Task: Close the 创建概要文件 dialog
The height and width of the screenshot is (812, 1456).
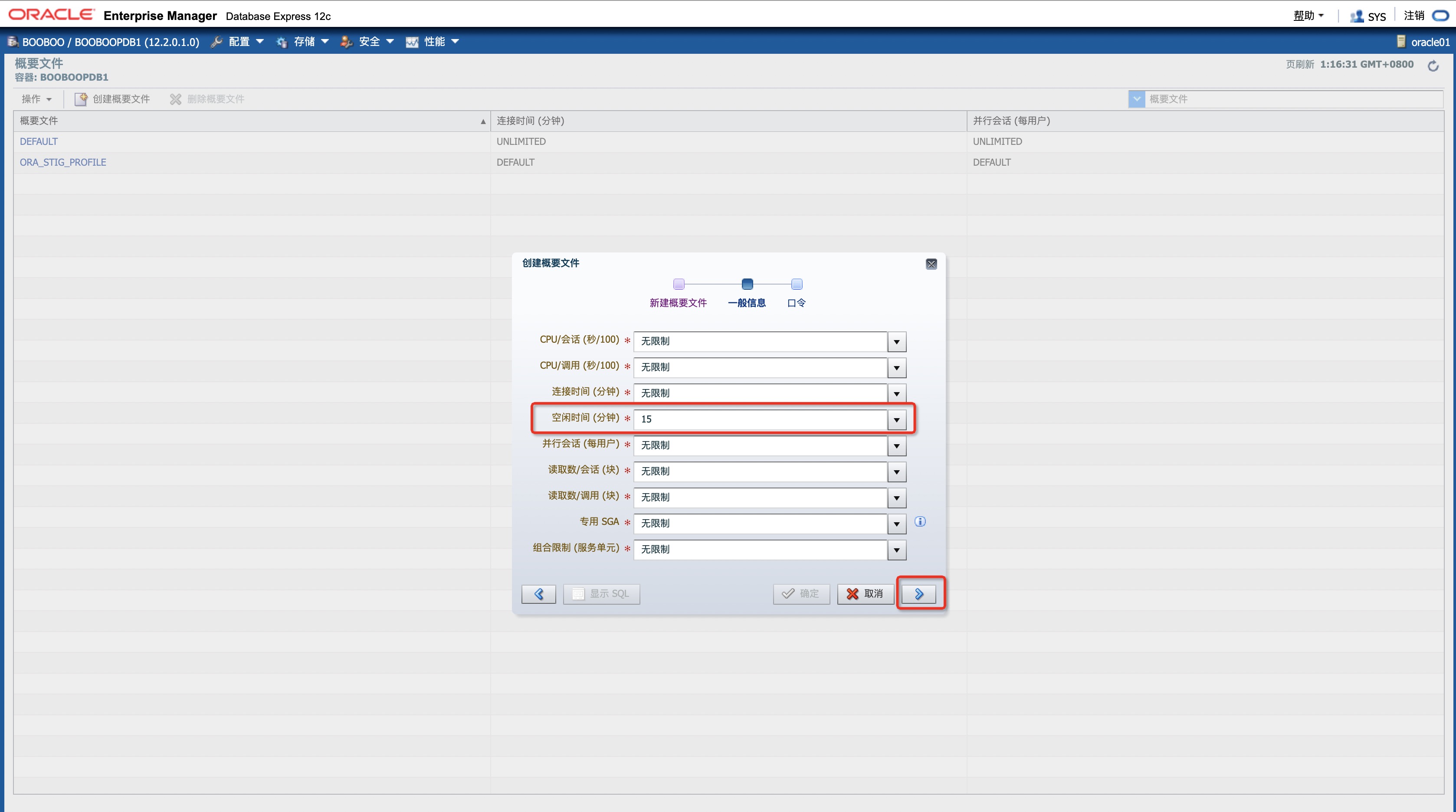Action: tap(931, 264)
